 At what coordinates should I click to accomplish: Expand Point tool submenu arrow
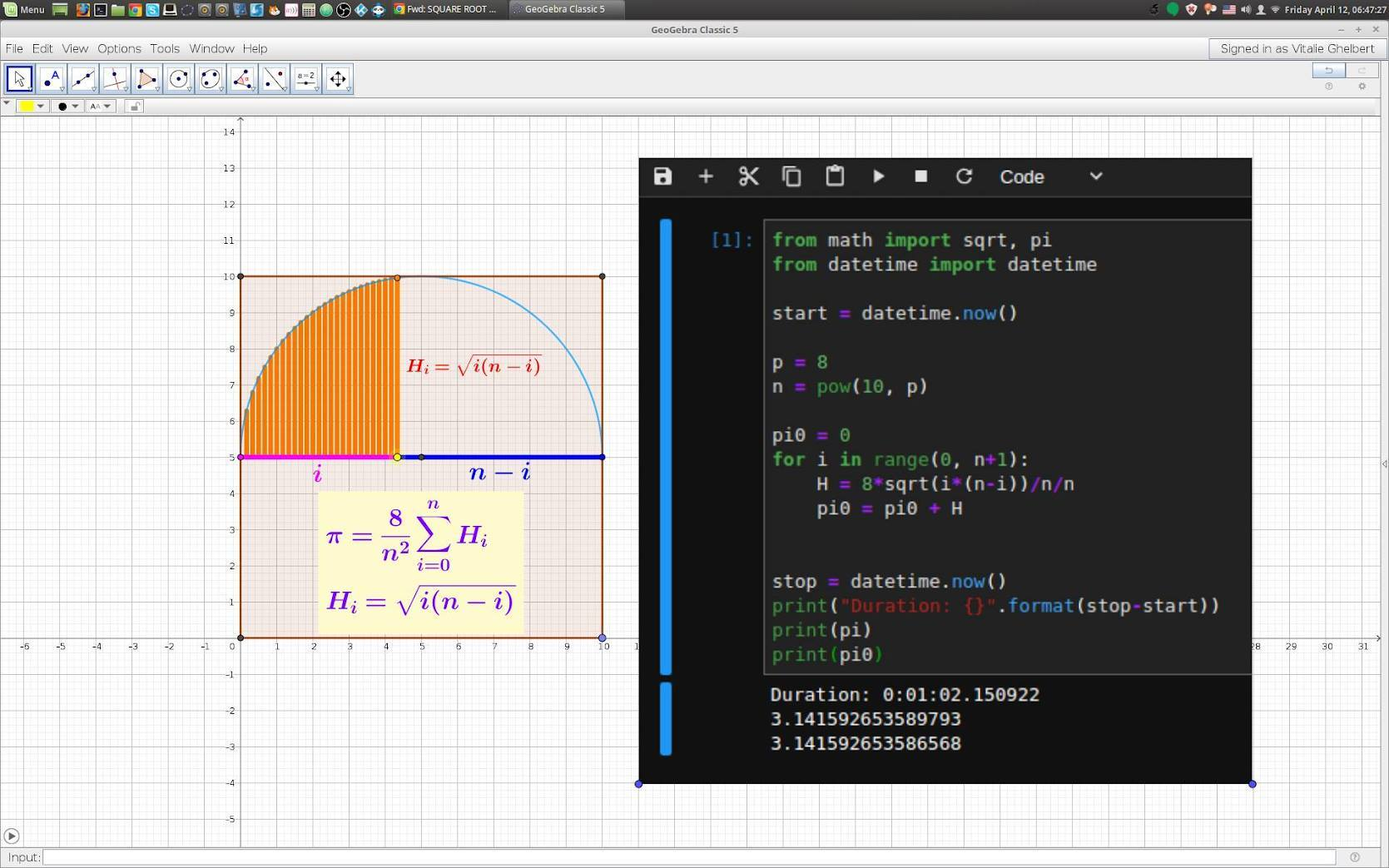tap(62, 90)
